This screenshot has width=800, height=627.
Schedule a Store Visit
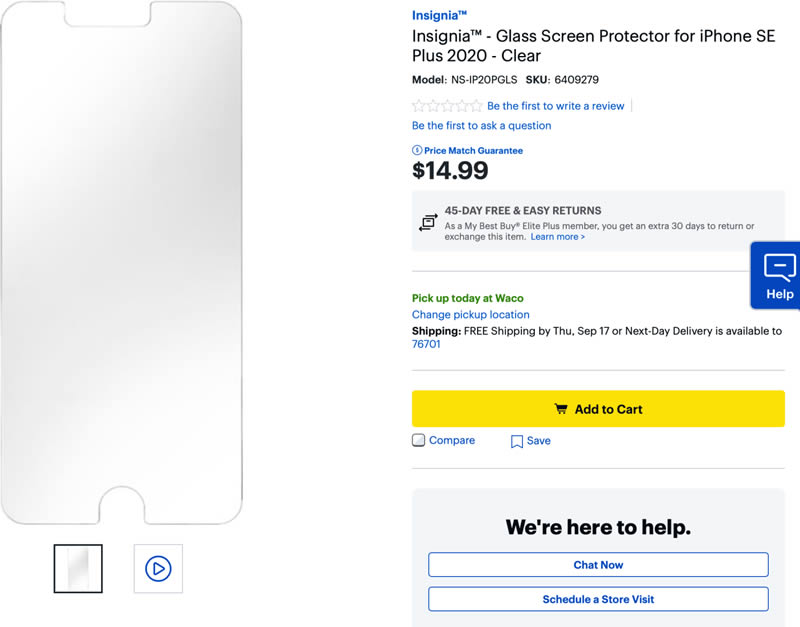click(x=598, y=599)
